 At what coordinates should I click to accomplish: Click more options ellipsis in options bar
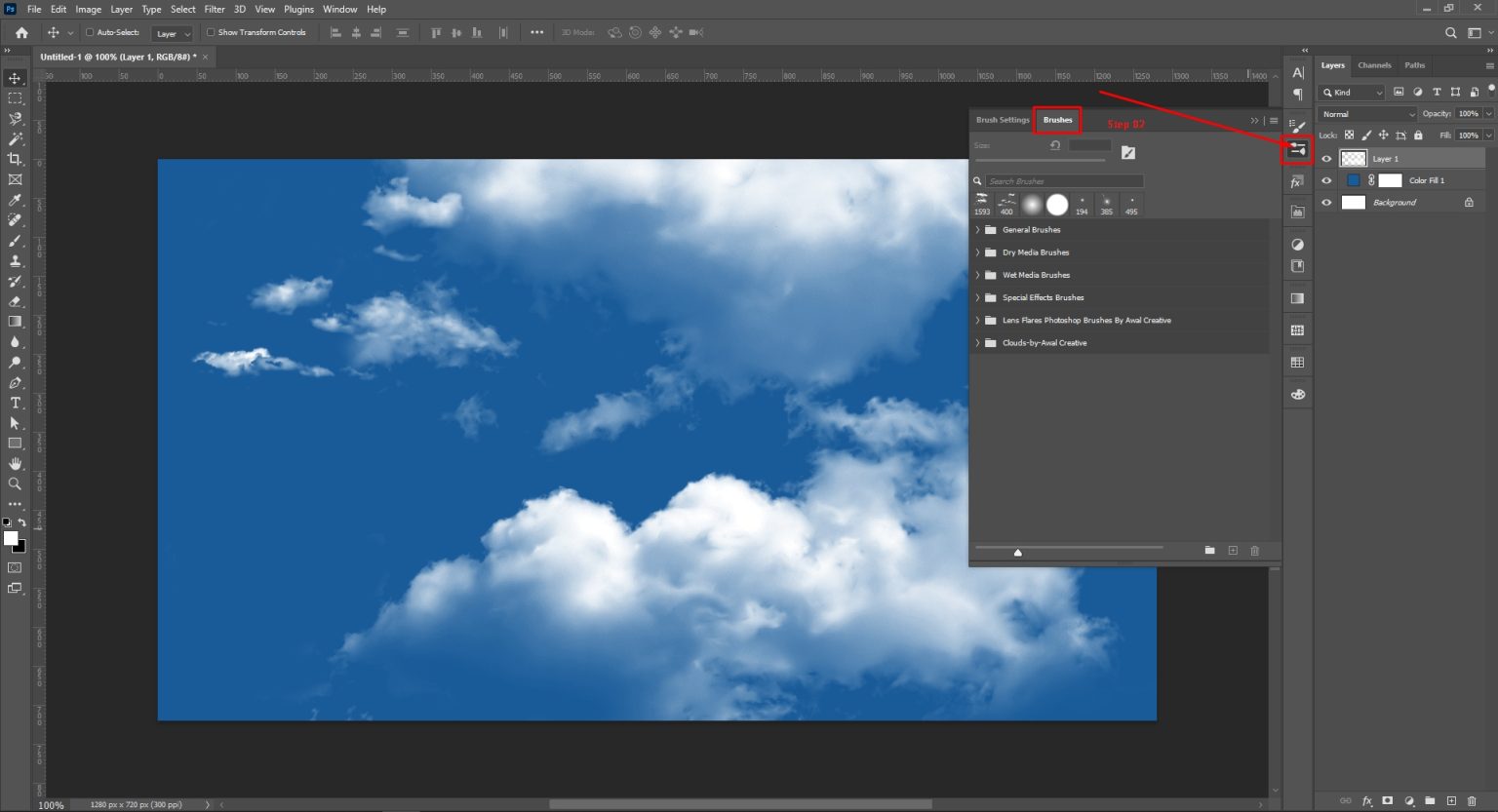[x=536, y=32]
